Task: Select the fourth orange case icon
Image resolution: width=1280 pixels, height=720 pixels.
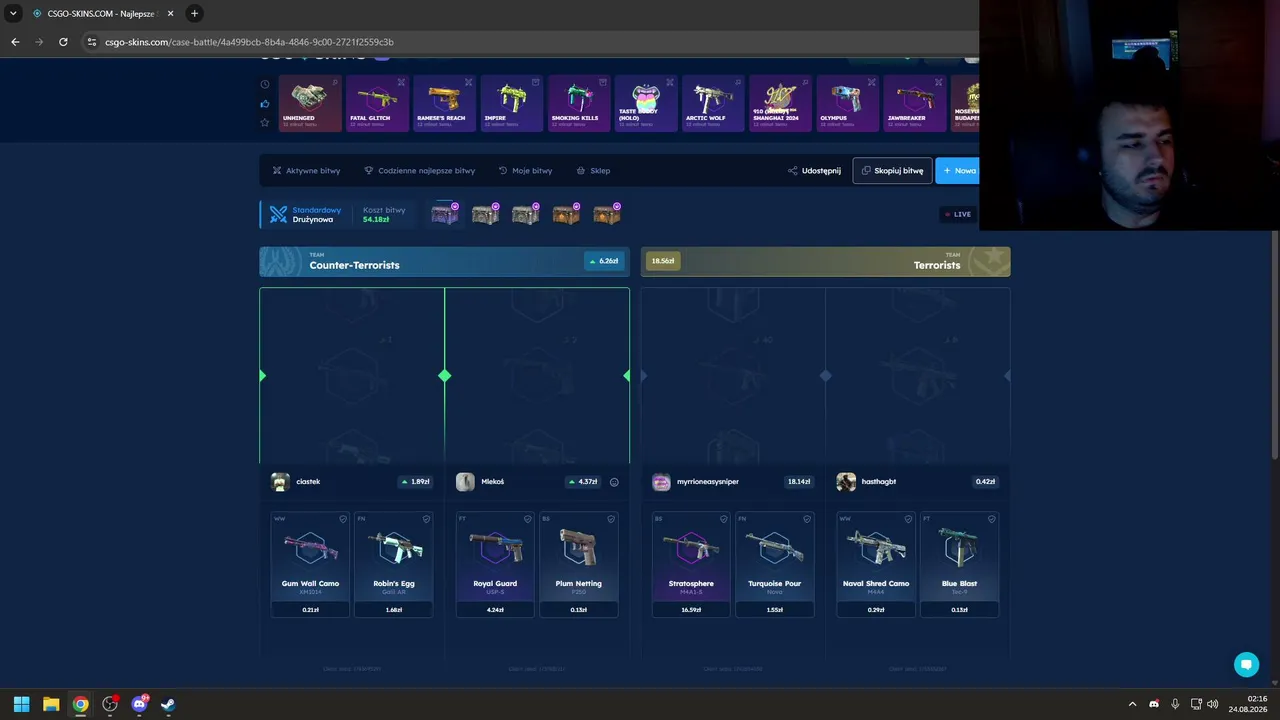Action: [x=566, y=214]
